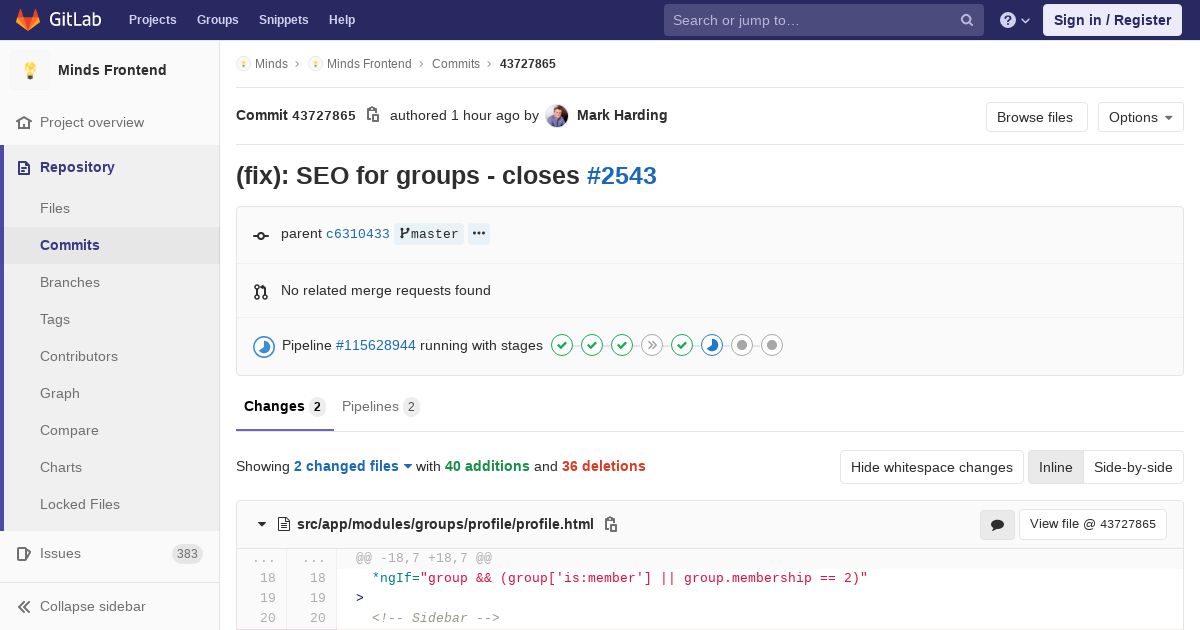1200x630 pixels.
Task: Copy the commit SHA with clipboard icon
Action: point(373,115)
